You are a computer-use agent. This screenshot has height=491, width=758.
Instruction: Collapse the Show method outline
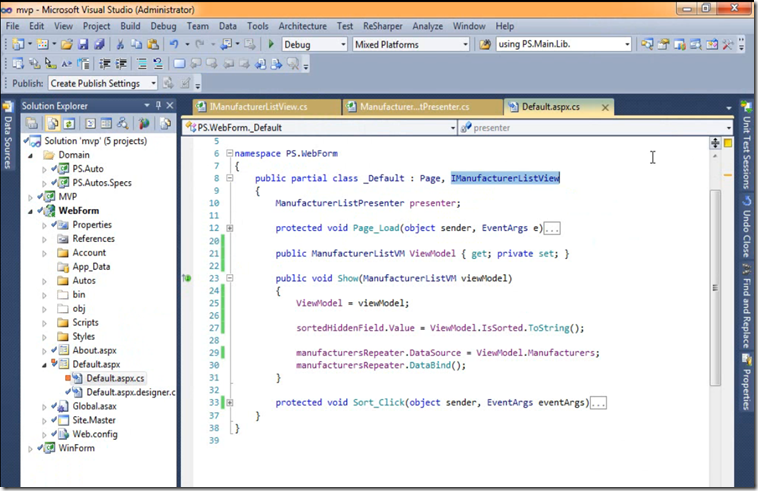pos(230,278)
